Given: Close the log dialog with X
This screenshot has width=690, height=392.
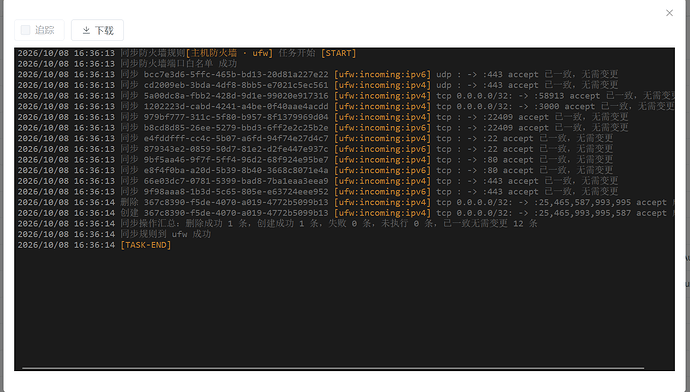Looking at the screenshot, I should tap(669, 13).
